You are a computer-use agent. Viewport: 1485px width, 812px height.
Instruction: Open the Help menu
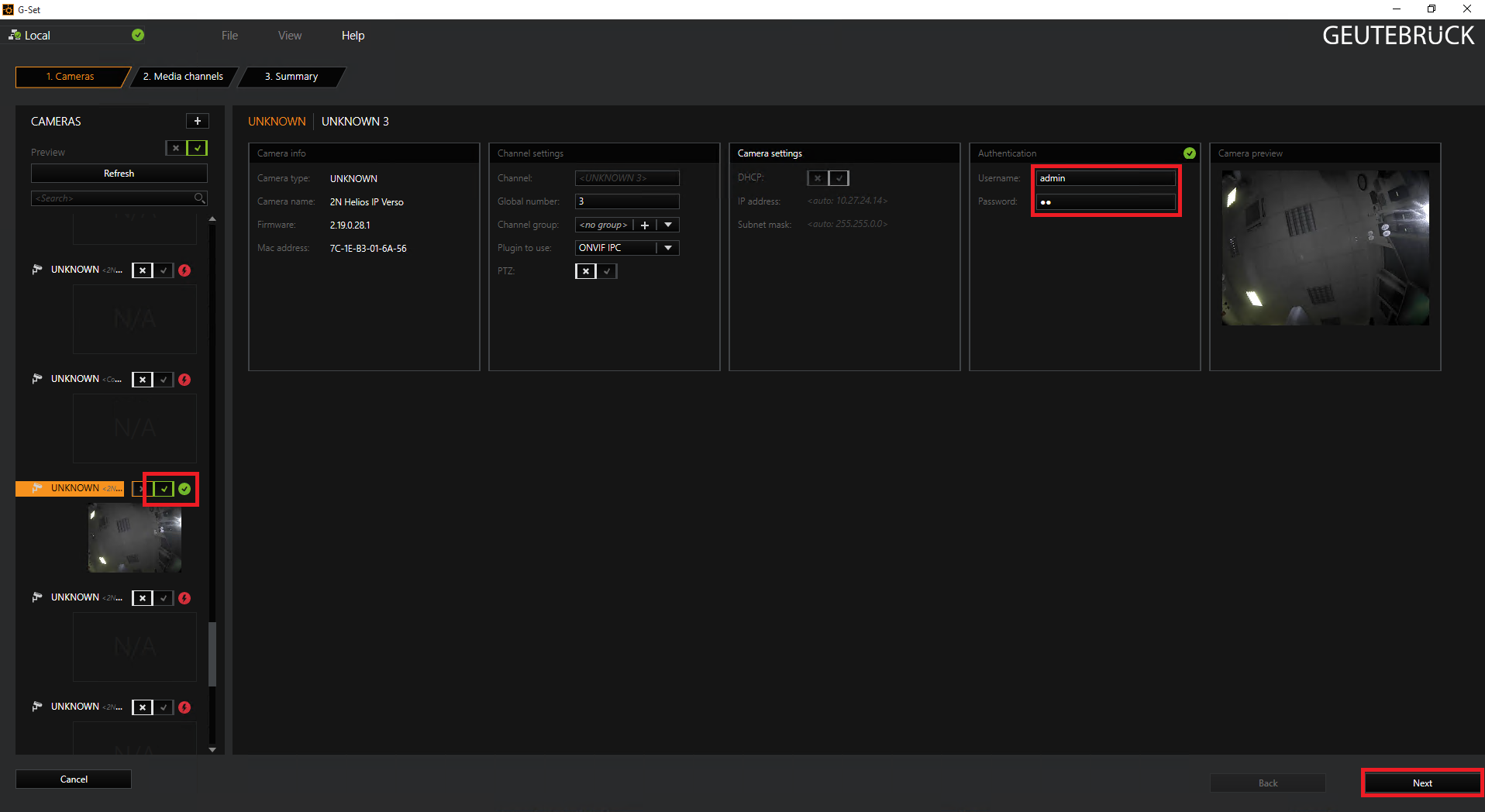353,36
